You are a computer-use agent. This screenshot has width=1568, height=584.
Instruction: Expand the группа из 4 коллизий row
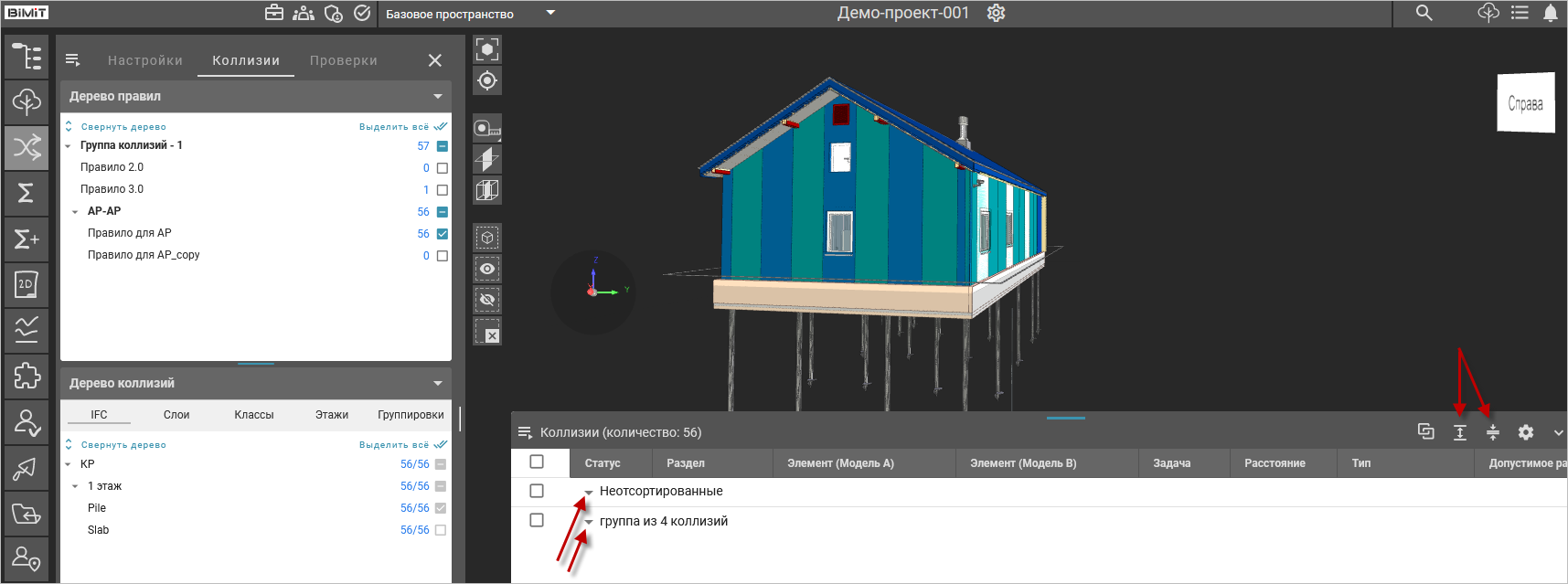coord(589,522)
